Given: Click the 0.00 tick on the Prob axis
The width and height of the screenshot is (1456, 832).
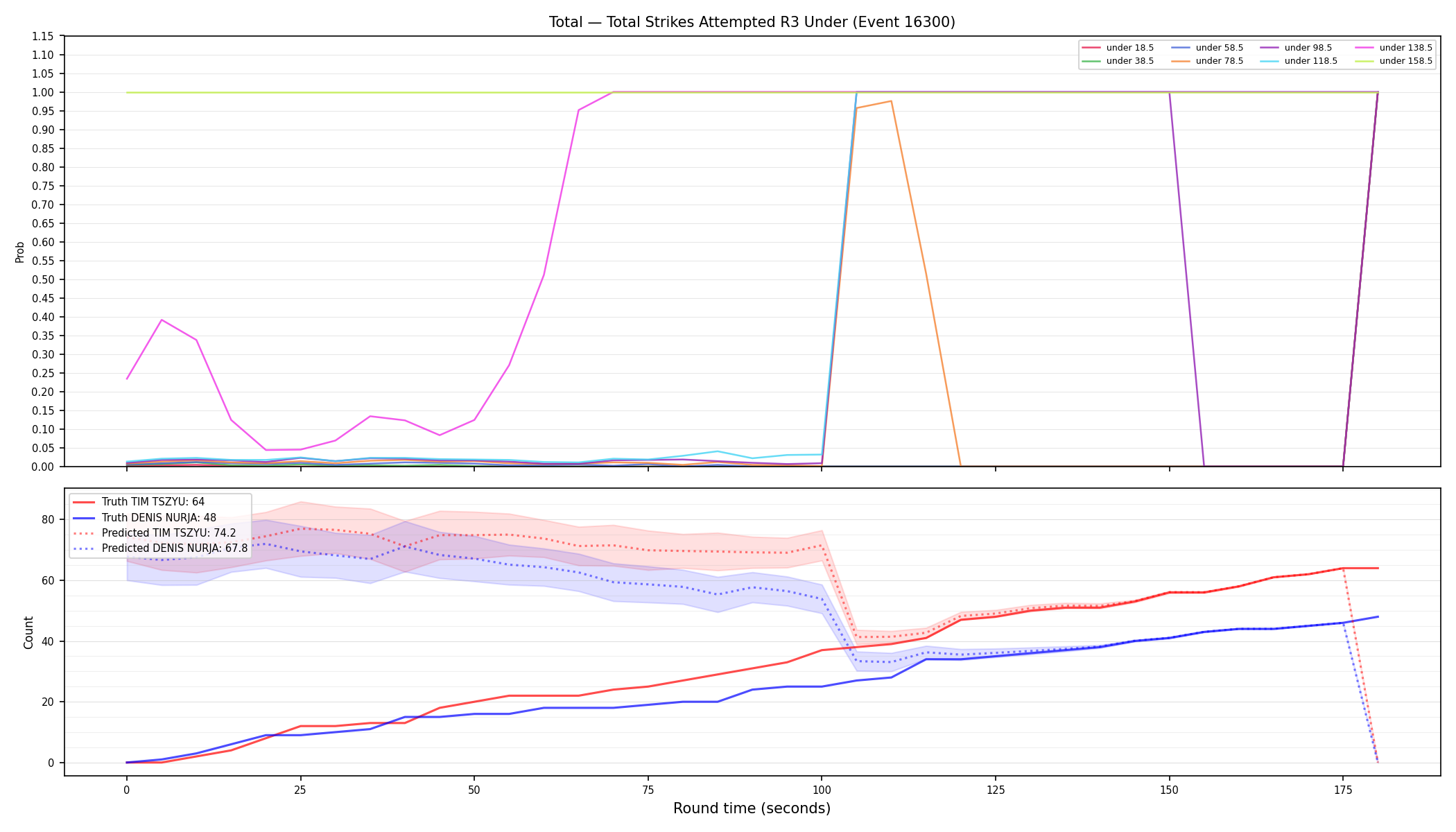Looking at the screenshot, I should pyautogui.click(x=43, y=467).
